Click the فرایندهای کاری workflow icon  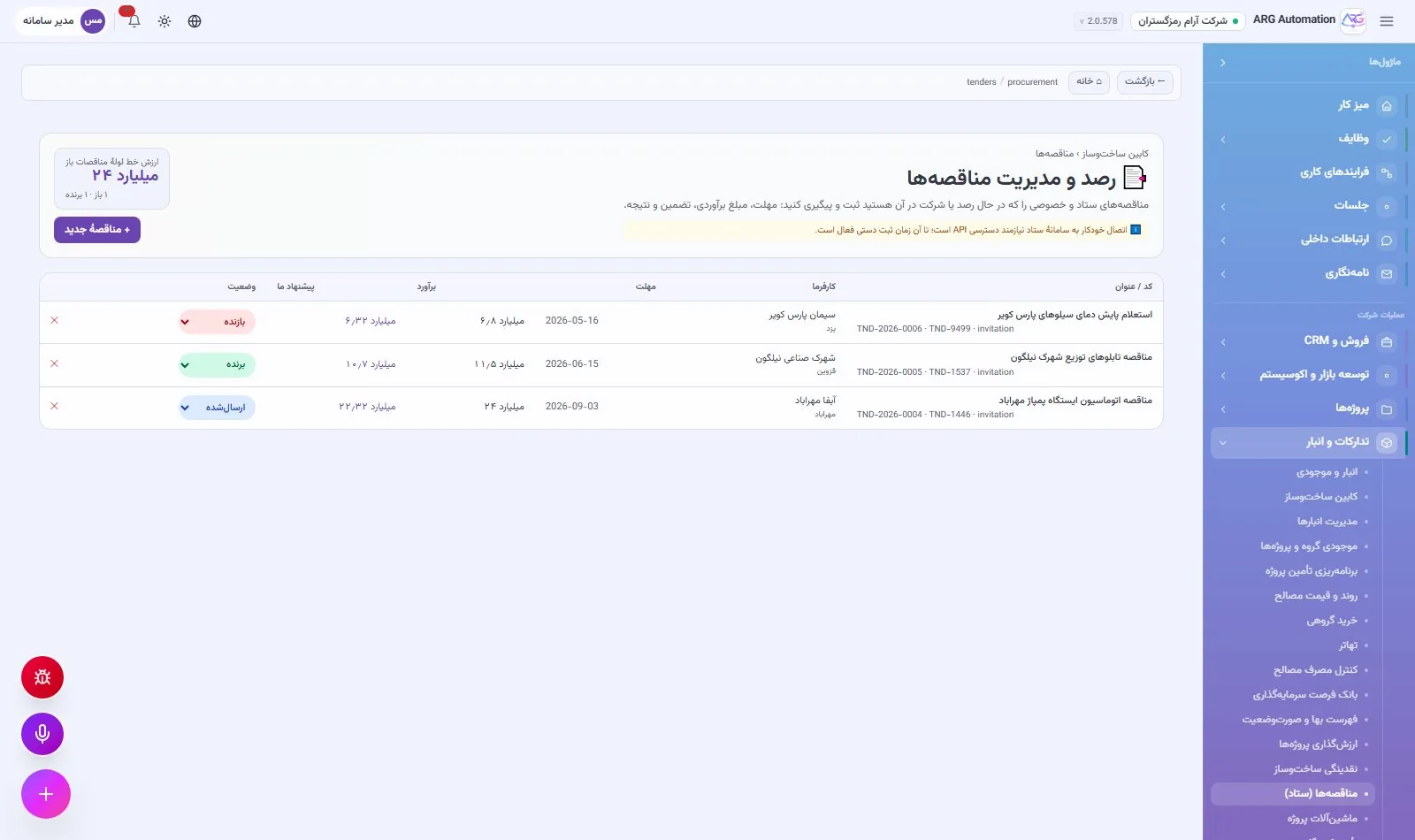tap(1387, 172)
